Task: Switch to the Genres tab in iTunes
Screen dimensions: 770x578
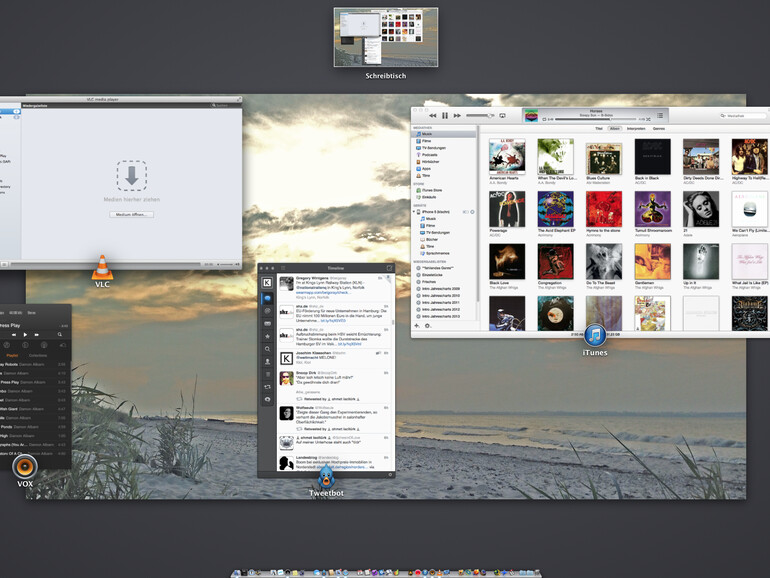Action: [660, 129]
